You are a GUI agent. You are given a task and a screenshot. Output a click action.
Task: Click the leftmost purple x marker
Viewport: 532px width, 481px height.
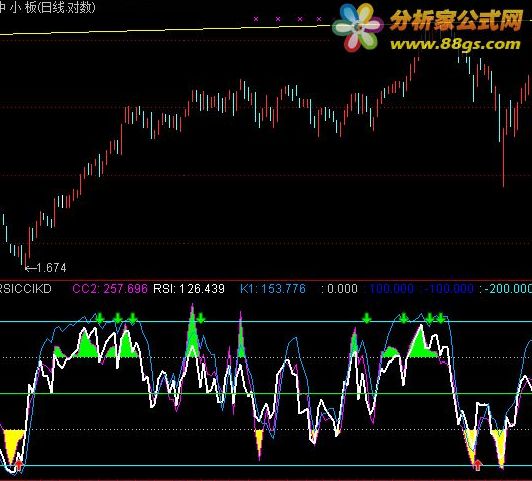click(x=256, y=19)
